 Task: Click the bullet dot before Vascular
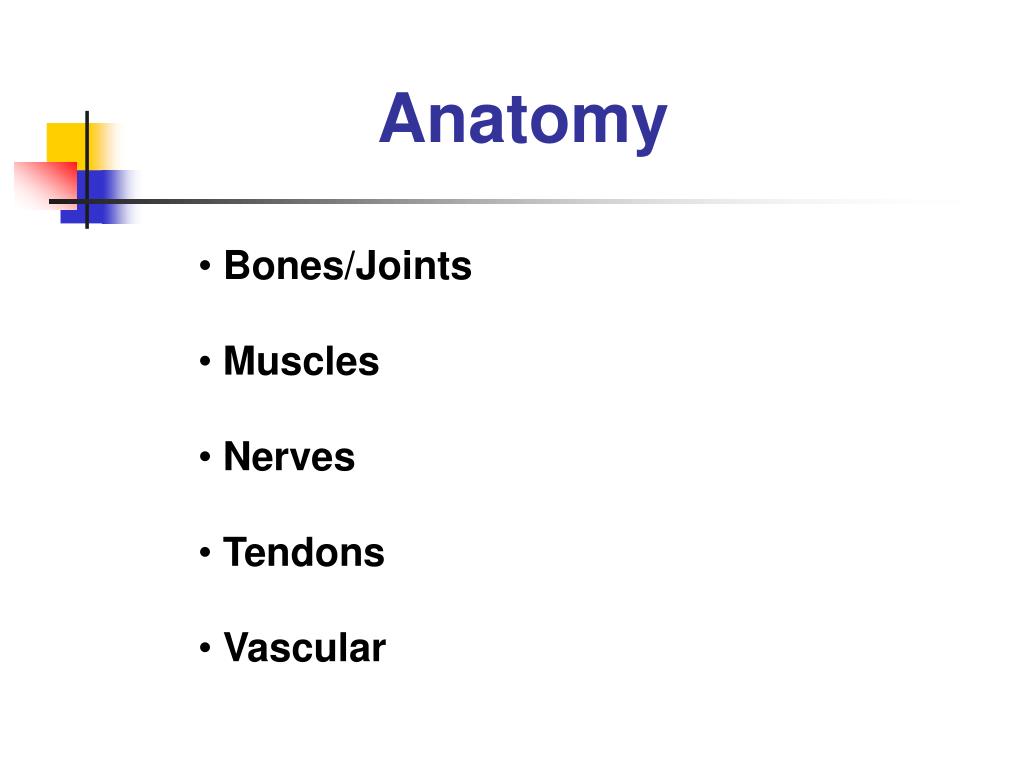(205, 648)
